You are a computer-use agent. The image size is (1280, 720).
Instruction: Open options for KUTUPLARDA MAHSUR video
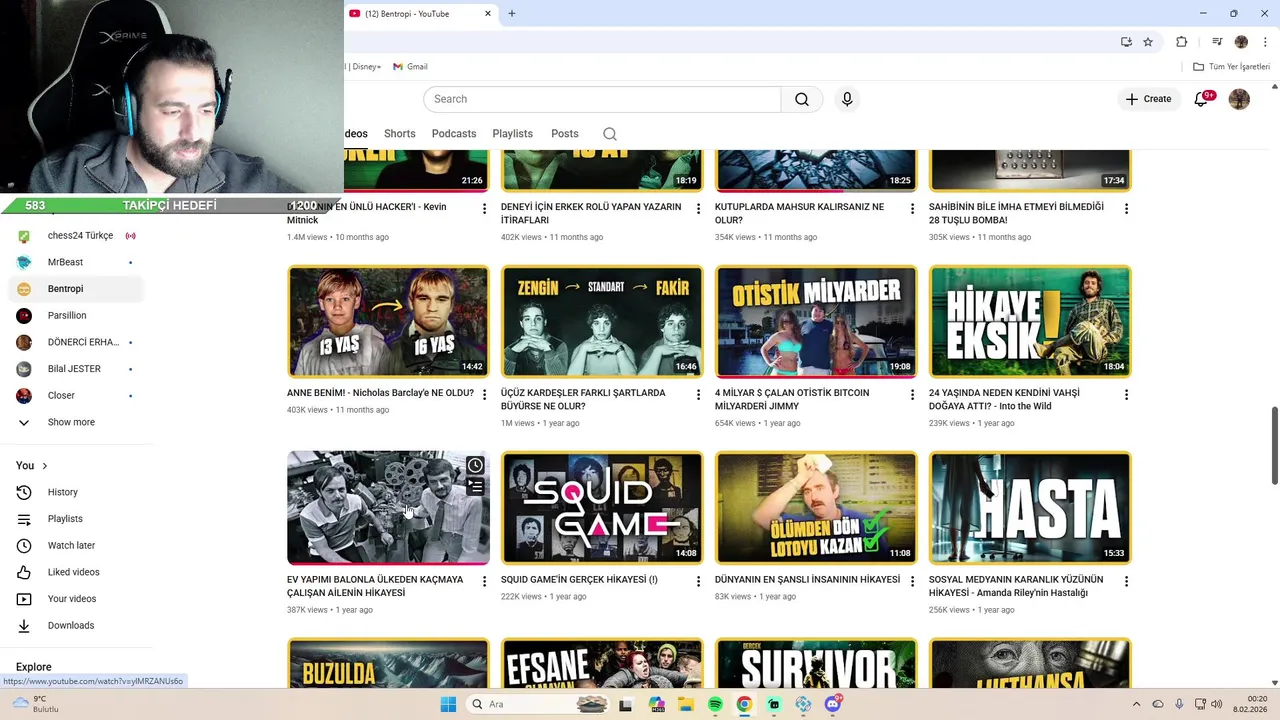(912, 209)
